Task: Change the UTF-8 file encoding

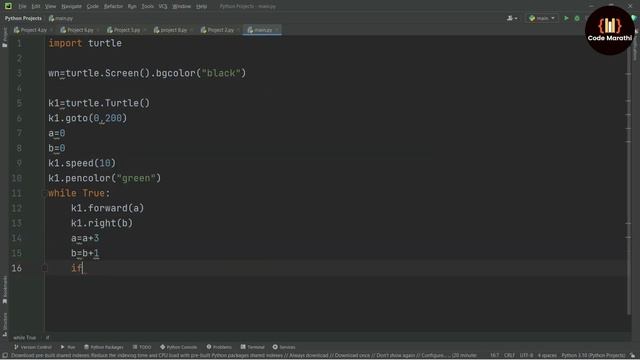Action: tap(527, 356)
